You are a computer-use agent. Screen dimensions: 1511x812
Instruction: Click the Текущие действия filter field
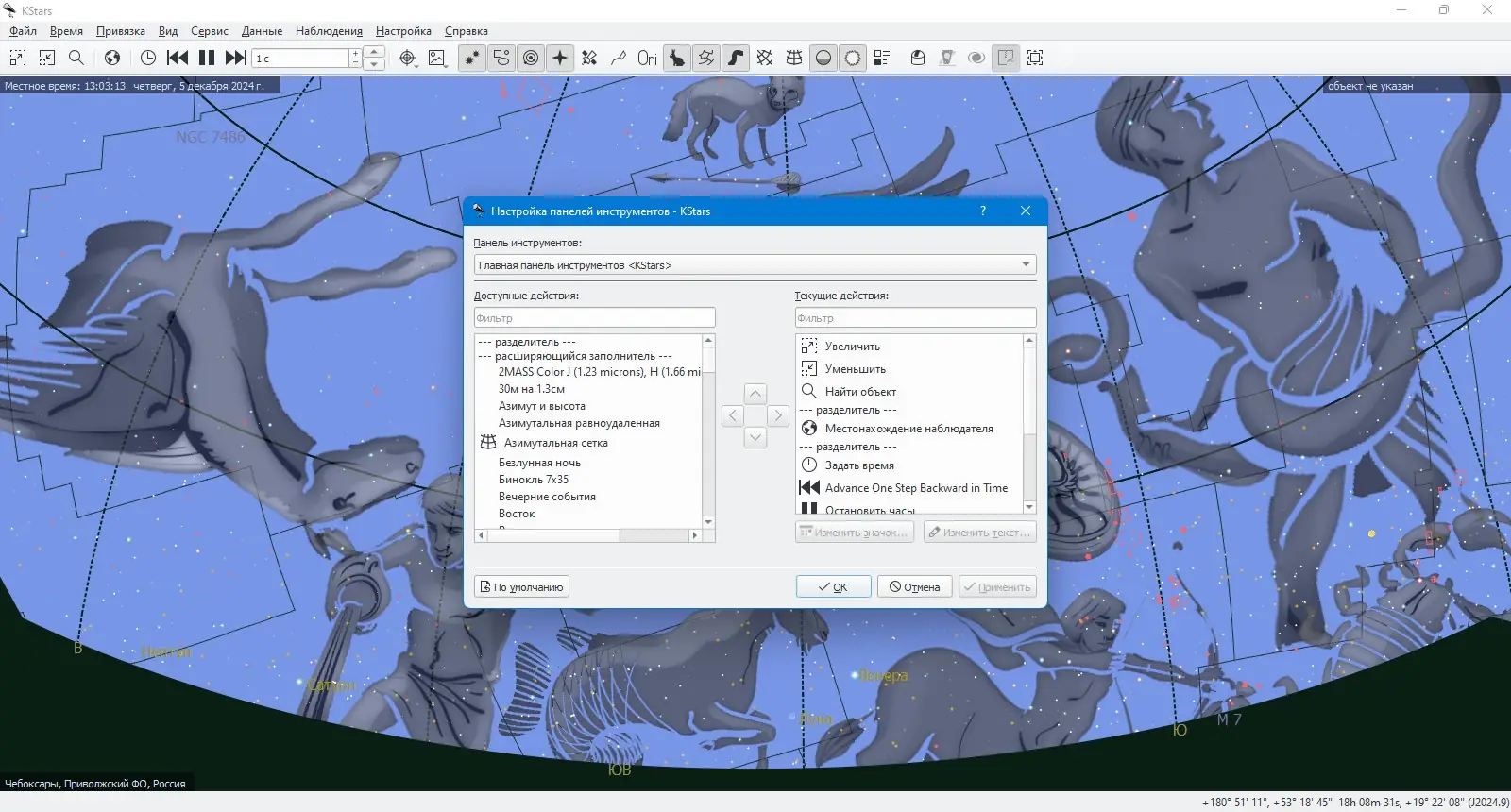[x=915, y=318]
